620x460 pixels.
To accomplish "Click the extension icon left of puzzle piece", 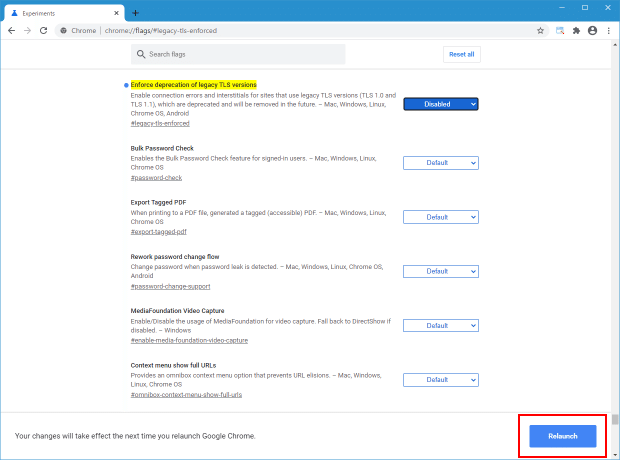I will [560, 30].
